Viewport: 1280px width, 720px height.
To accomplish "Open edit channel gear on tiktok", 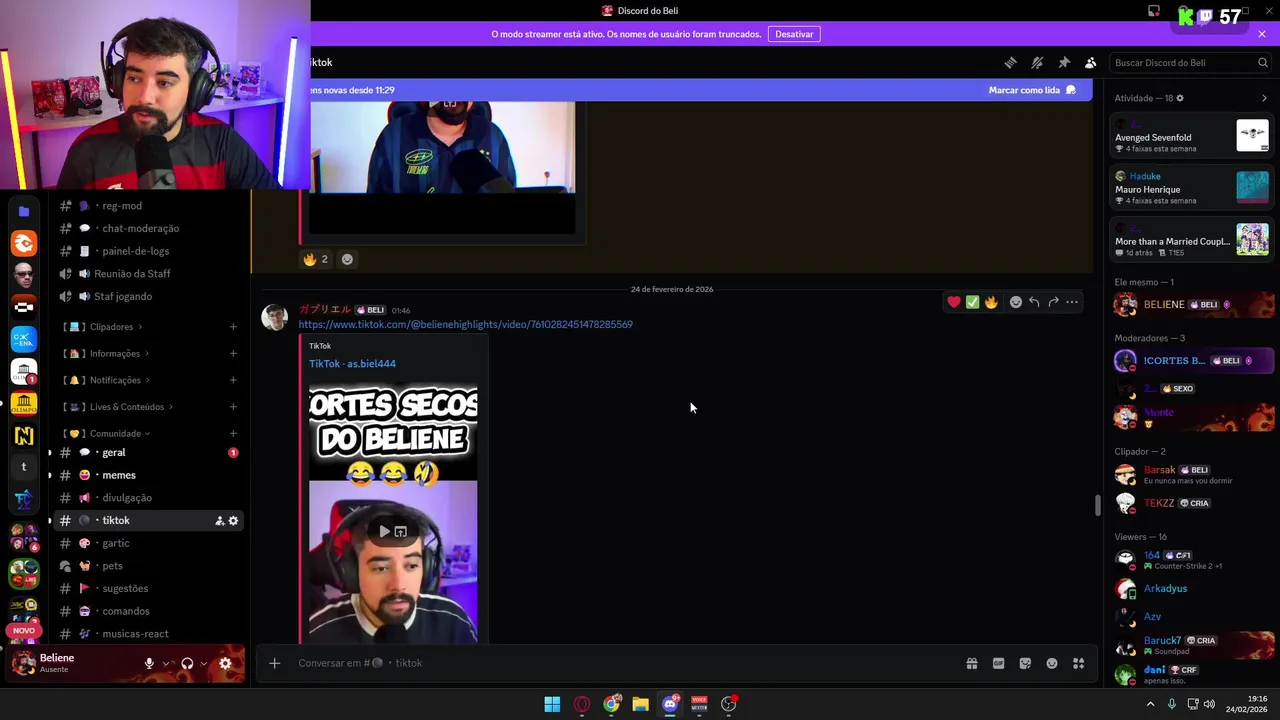I will 234,521.
